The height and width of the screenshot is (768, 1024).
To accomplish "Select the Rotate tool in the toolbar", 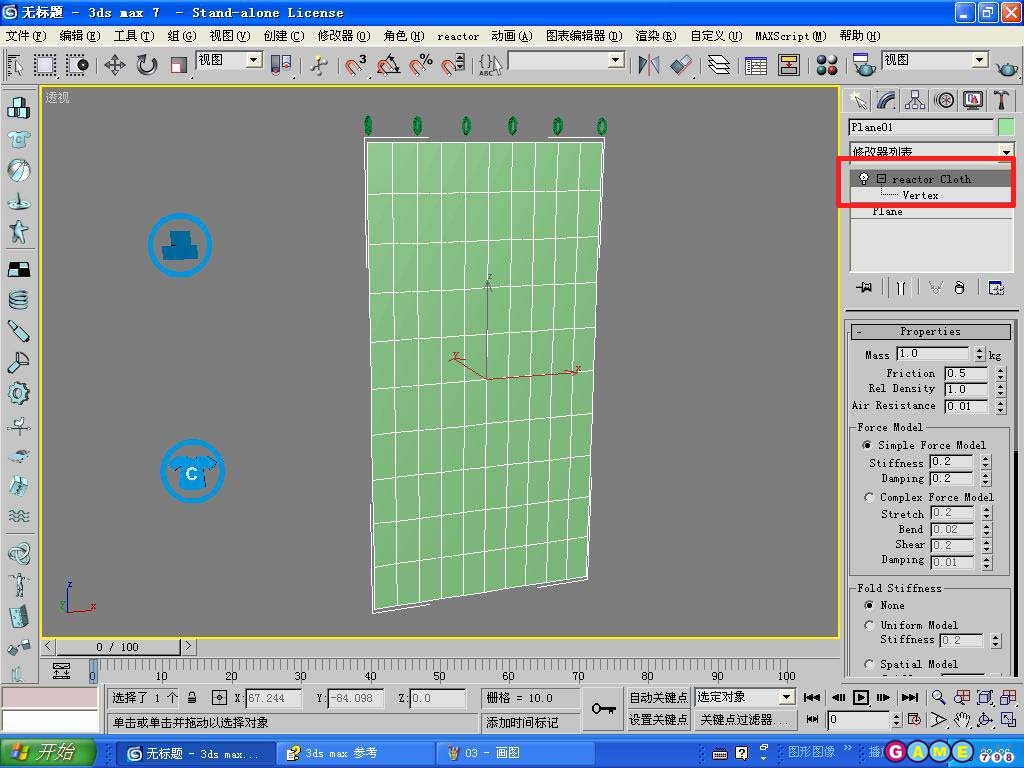I will pyautogui.click(x=147, y=65).
